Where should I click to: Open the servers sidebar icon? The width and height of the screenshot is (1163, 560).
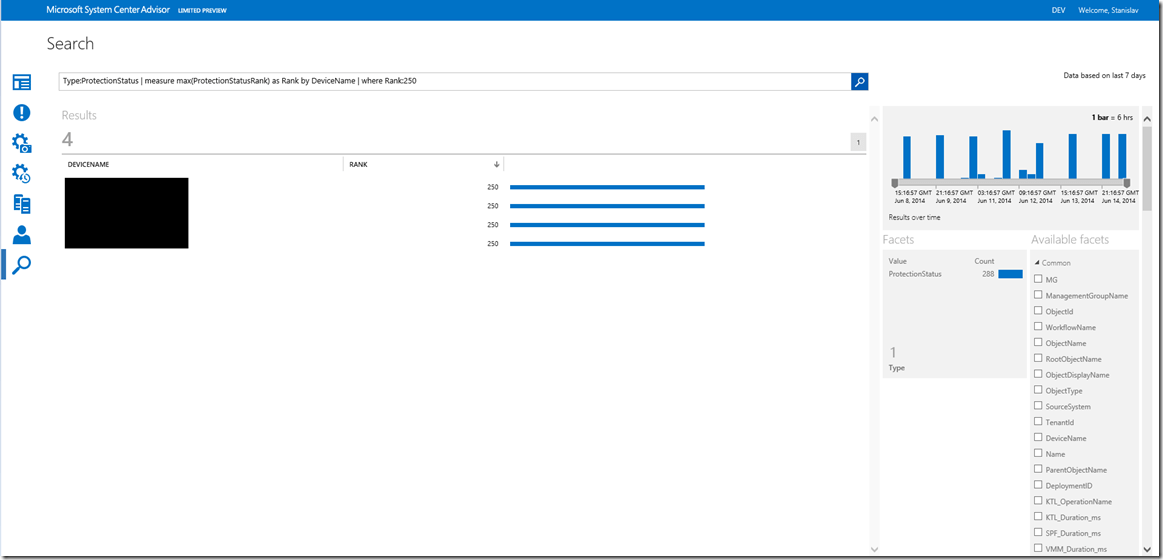tap(21, 204)
